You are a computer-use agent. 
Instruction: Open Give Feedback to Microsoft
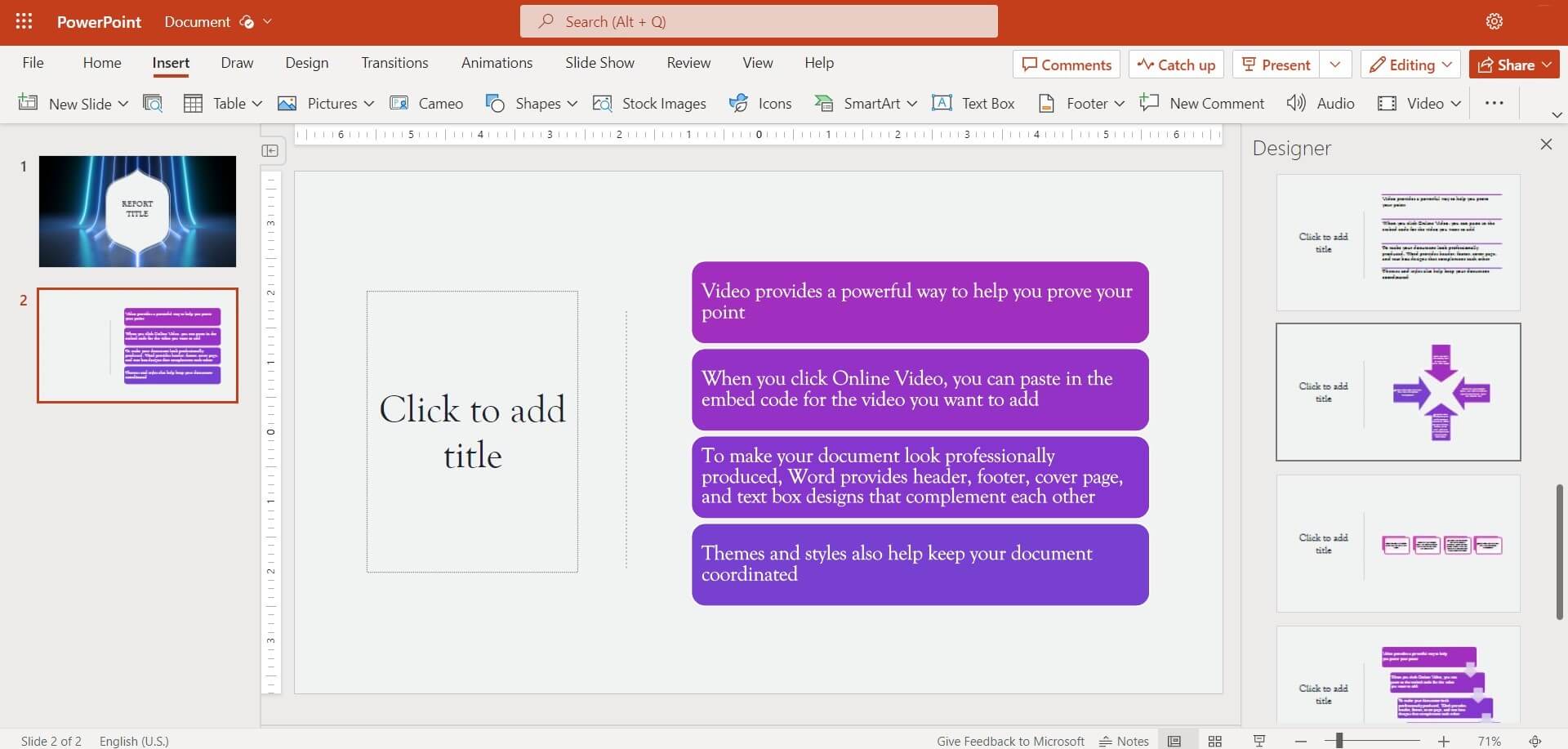click(x=1009, y=740)
